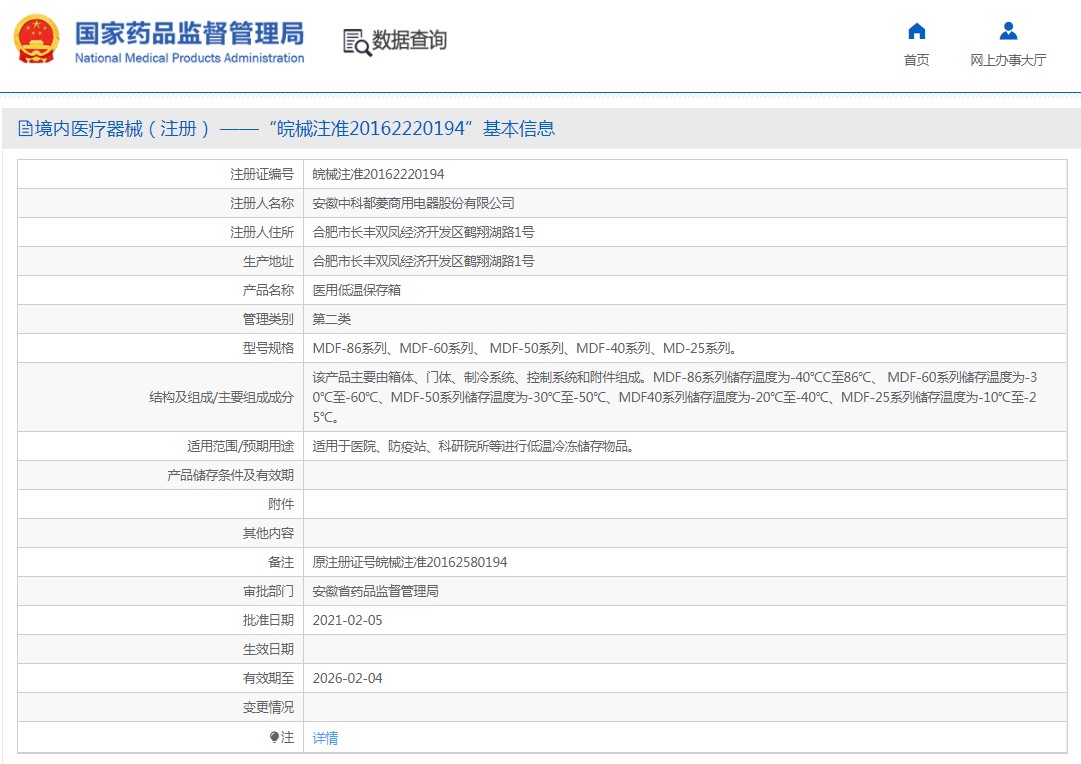Click the 生效日期 label
This screenshot has width=1081, height=764.
[x=268, y=649]
